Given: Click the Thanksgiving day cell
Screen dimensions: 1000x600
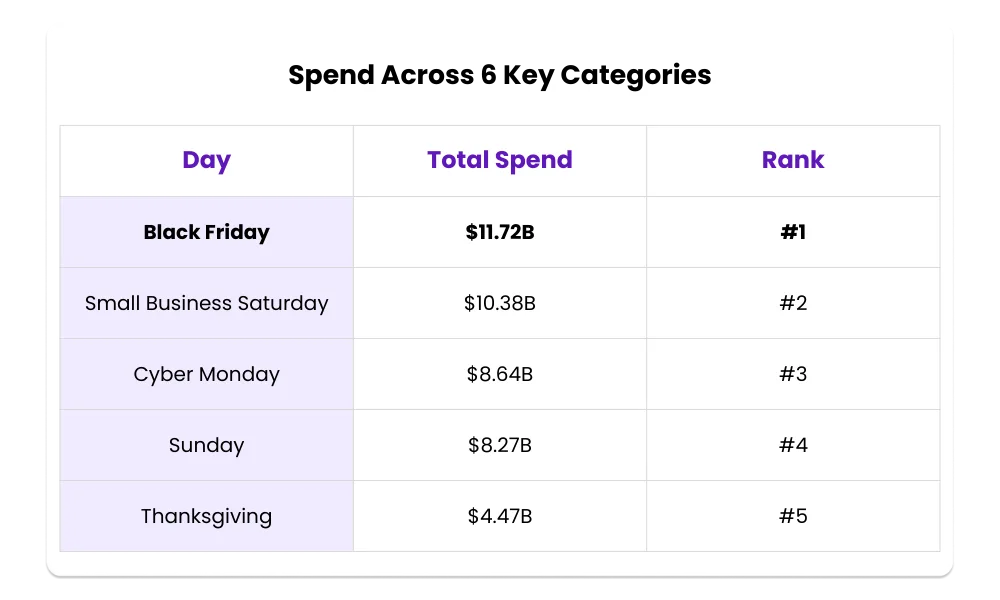Looking at the screenshot, I should tap(206, 516).
